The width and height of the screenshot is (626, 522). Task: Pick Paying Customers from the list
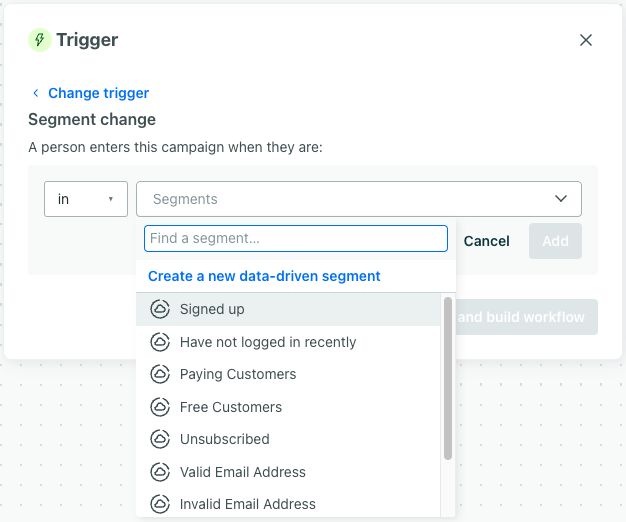(x=238, y=374)
